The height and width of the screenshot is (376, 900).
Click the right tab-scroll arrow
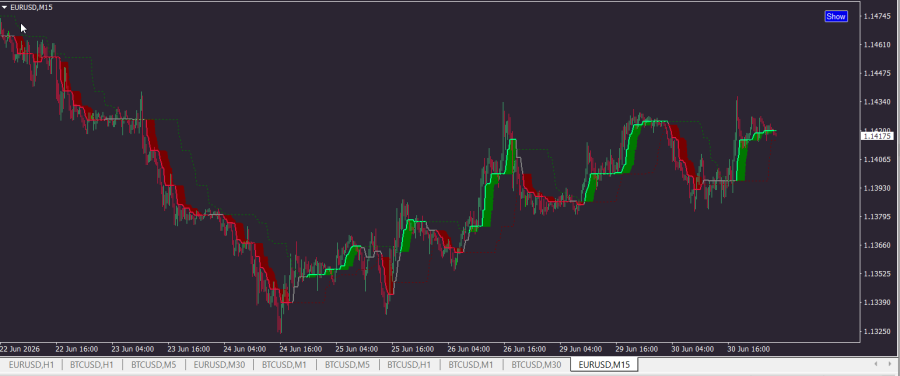891,364
